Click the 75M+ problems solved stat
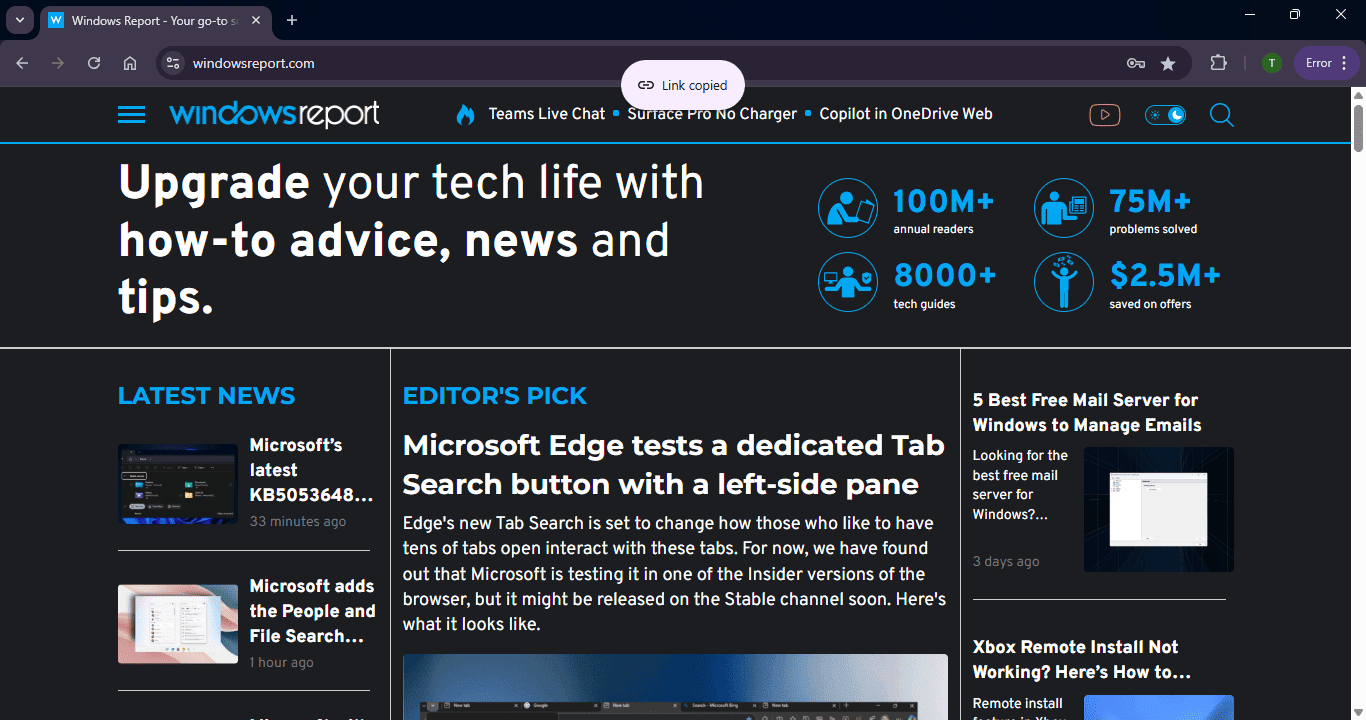 click(x=1153, y=211)
